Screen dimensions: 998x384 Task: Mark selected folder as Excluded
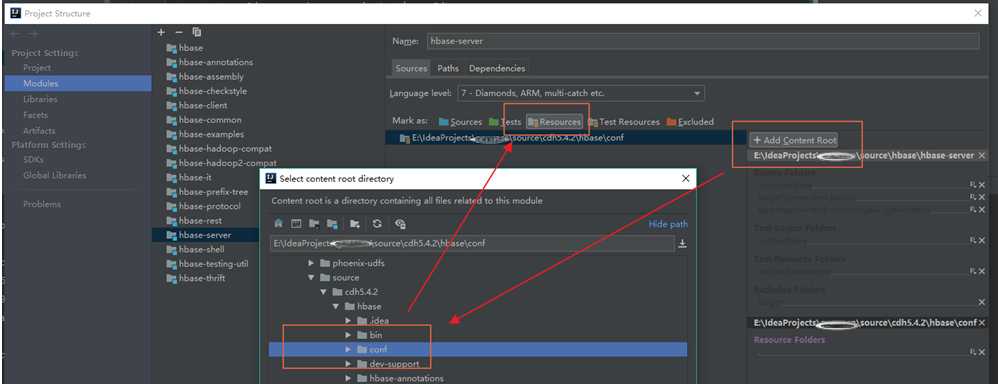[x=690, y=122]
